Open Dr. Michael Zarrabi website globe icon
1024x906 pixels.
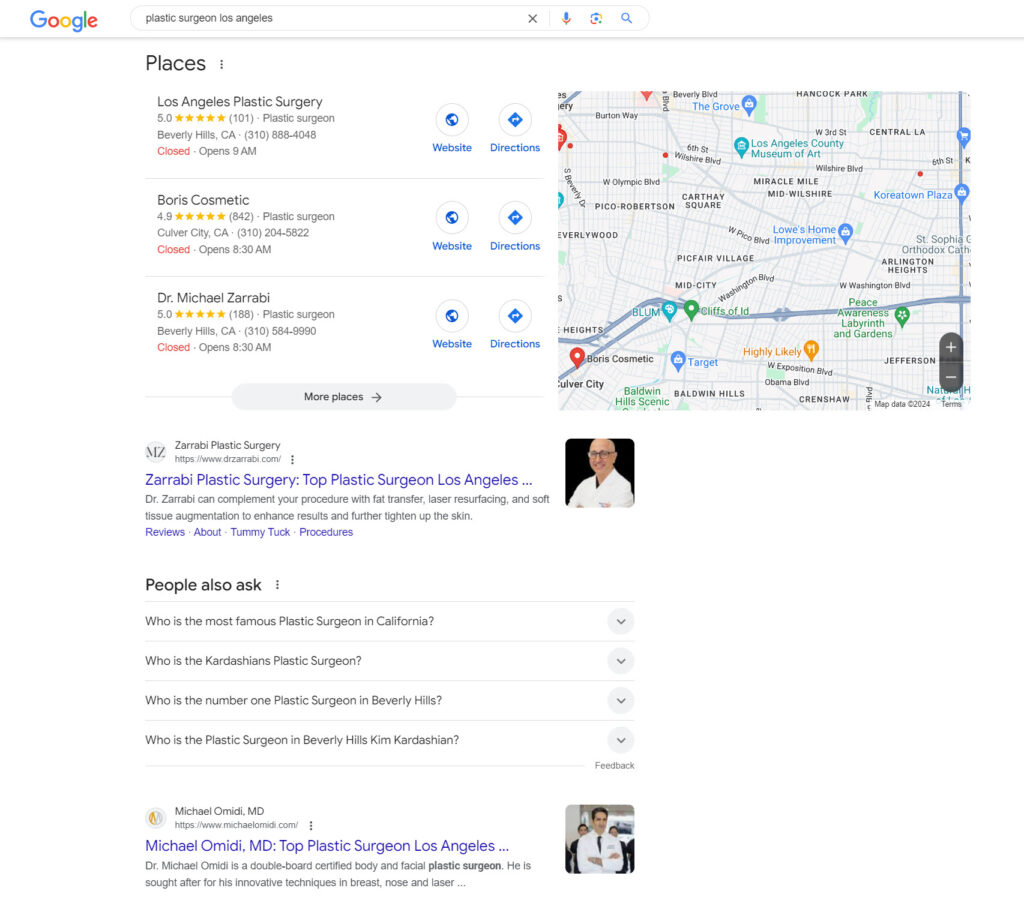[x=452, y=316]
